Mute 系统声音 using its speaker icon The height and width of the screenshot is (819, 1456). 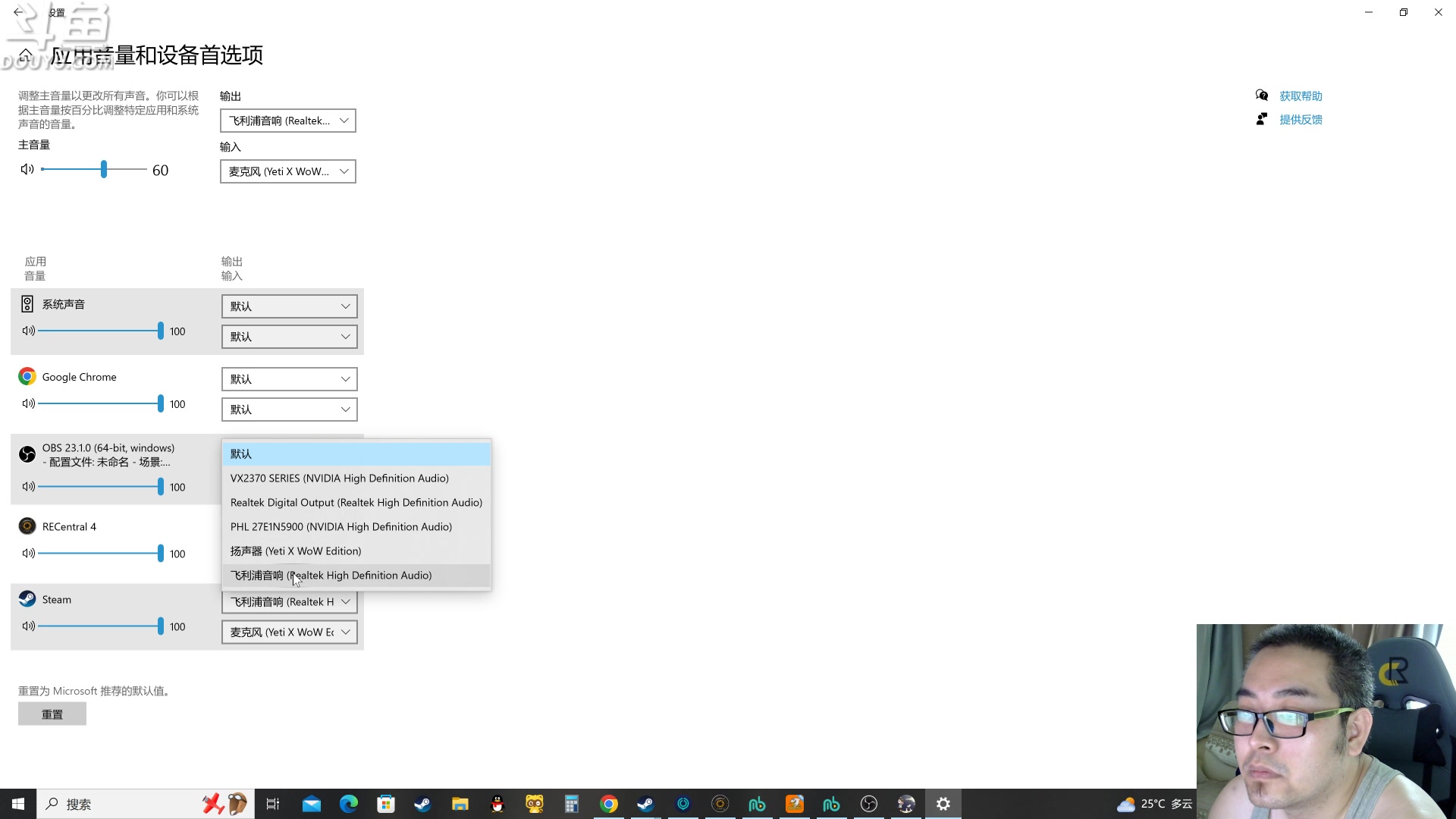[x=29, y=331]
